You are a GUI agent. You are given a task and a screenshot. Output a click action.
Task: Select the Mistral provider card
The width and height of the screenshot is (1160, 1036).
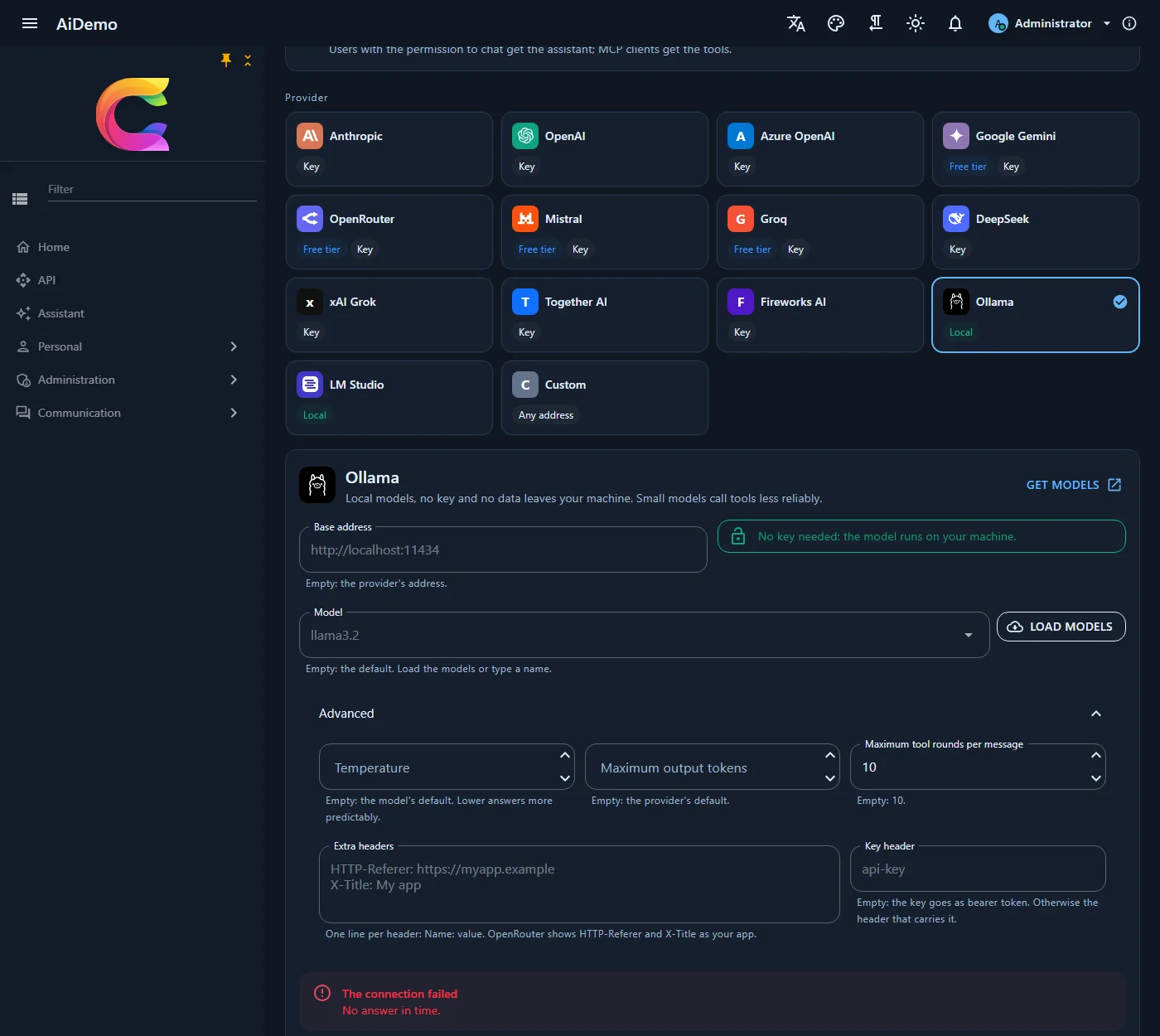point(605,232)
